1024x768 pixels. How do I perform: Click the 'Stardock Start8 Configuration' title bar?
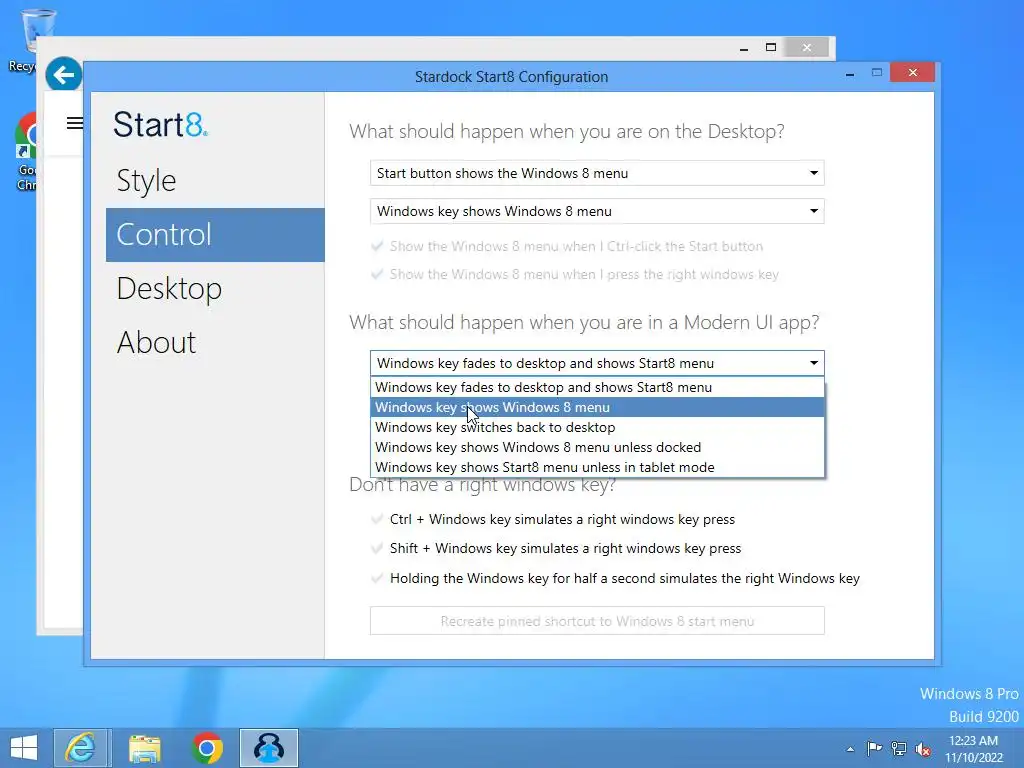[x=511, y=77]
